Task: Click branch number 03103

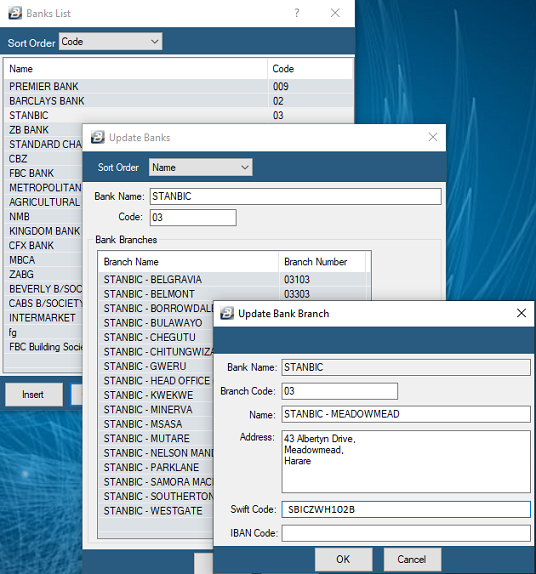Action: [x=297, y=279]
